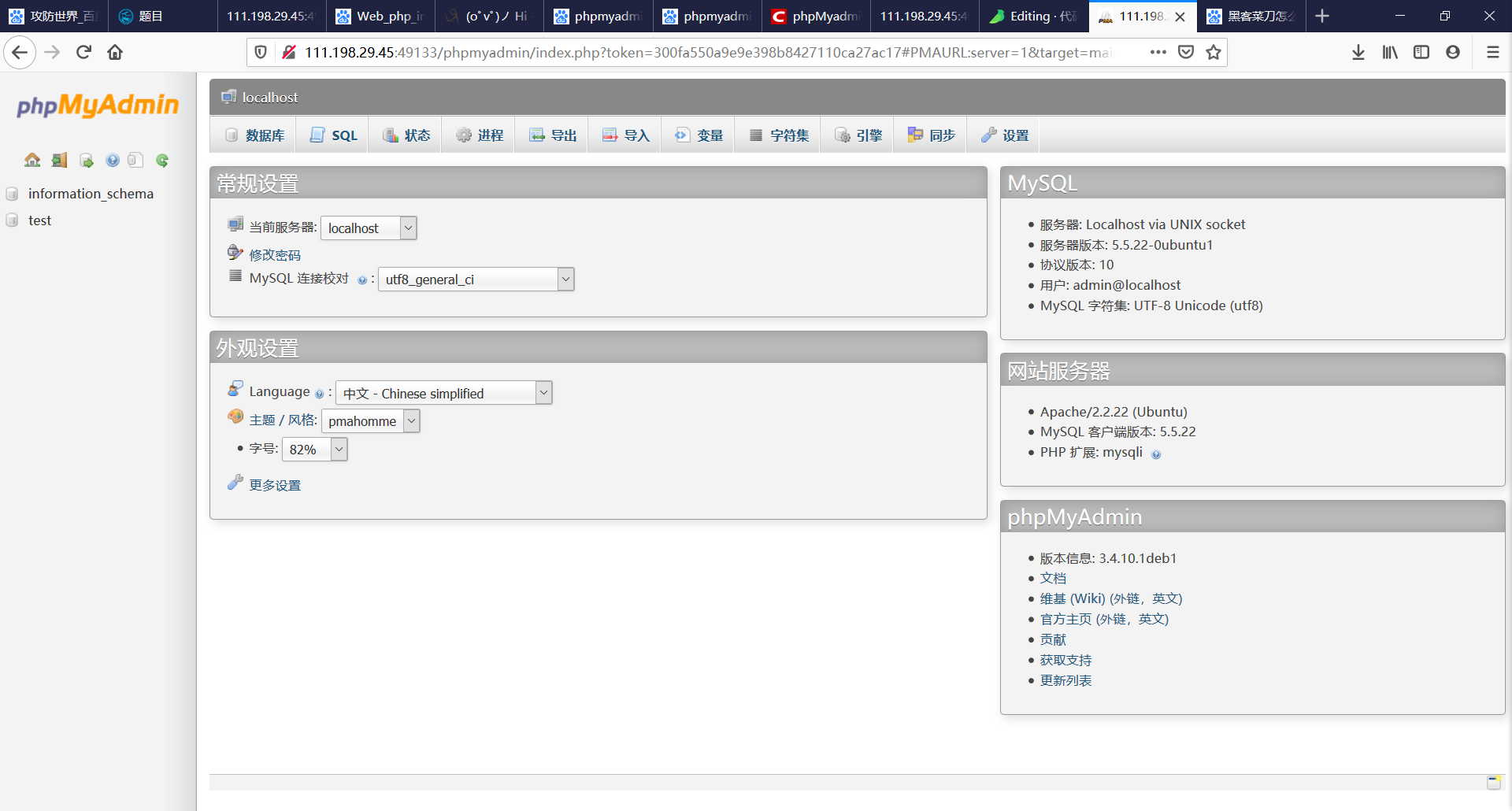Click the 更多设置 link
This screenshot has width=1512, height=811.
(x=275, y=486)
